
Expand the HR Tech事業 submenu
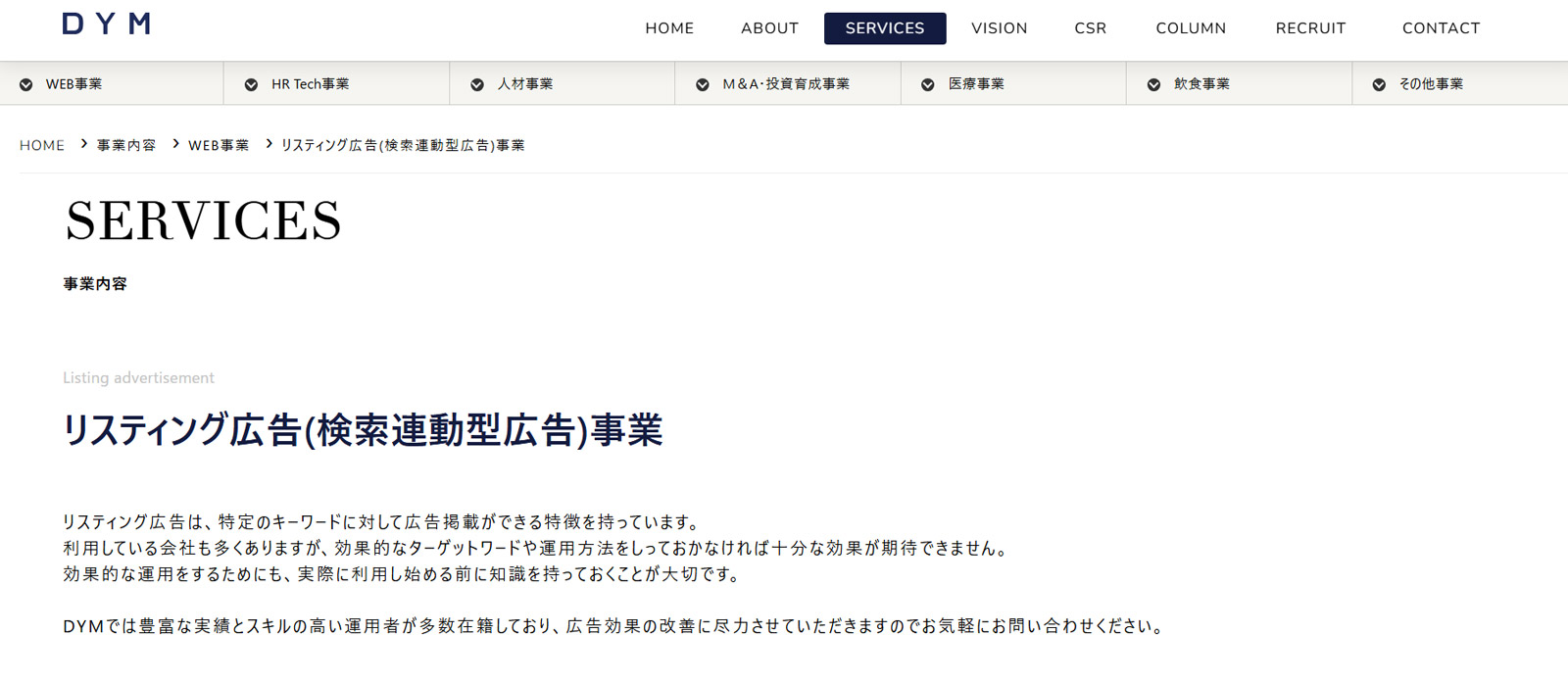(337, 84)
